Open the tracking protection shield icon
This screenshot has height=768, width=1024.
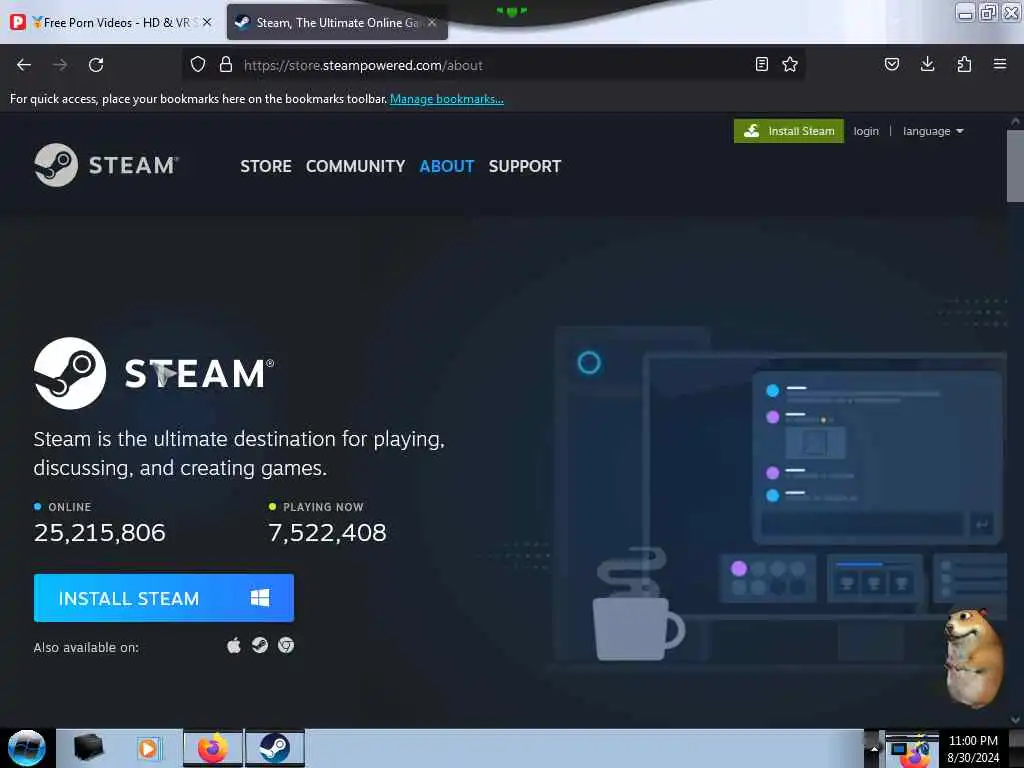(x=198, y=65)
